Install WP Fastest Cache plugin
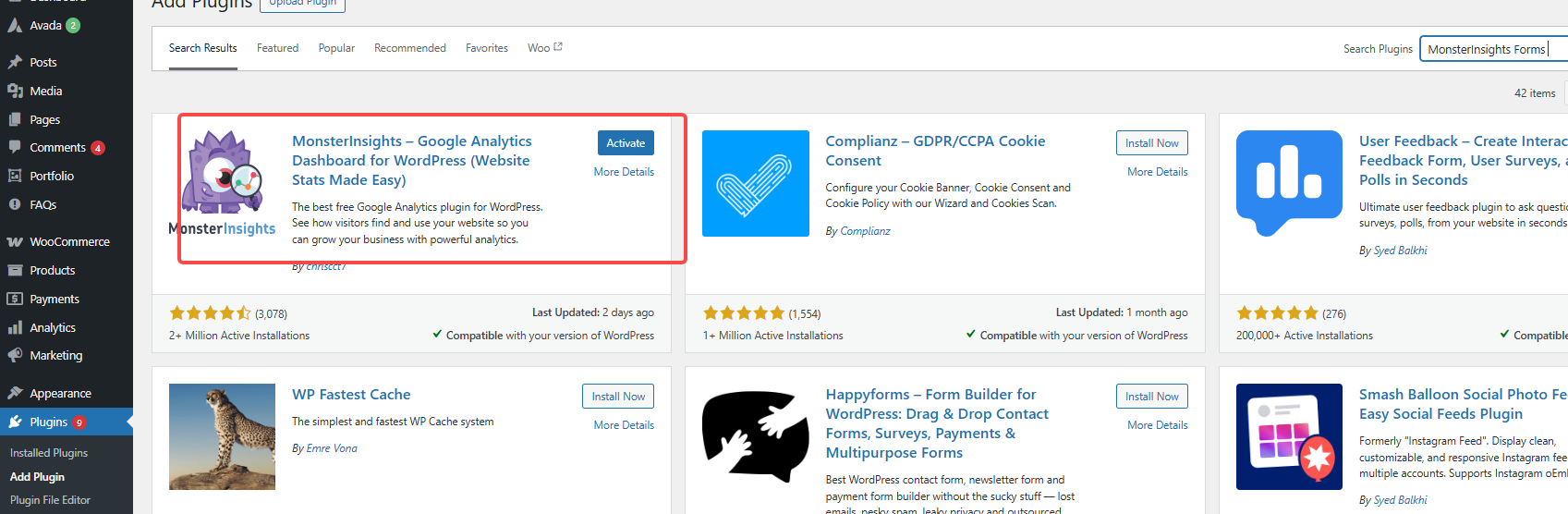Image resolution: width=1568 pixels, height=514 pixels. pos(618,397)
